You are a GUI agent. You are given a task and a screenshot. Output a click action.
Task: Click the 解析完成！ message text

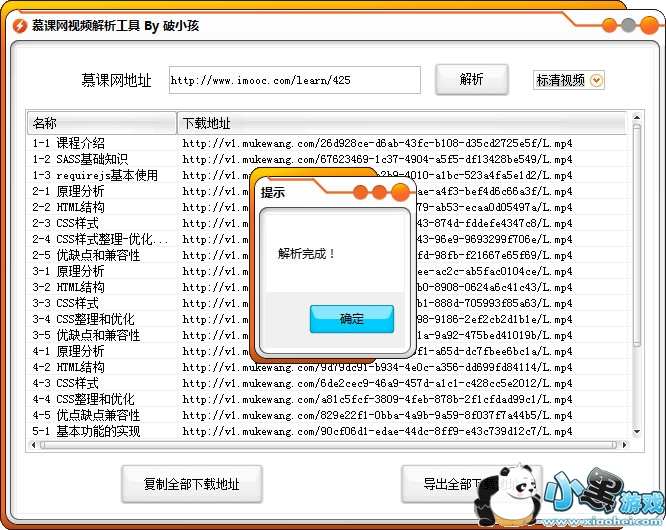click(x=306, y=254)
